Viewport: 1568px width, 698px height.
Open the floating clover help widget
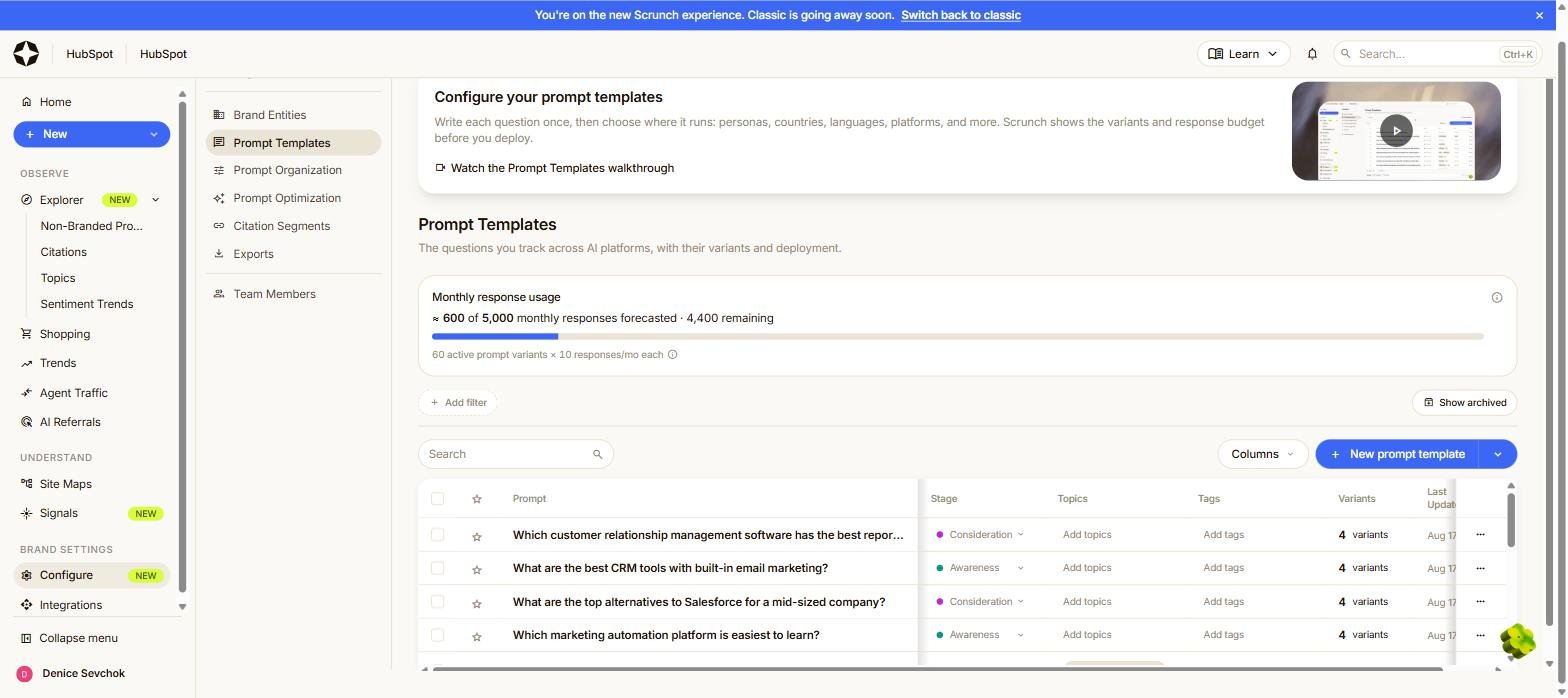click(x=1518, y=642)
